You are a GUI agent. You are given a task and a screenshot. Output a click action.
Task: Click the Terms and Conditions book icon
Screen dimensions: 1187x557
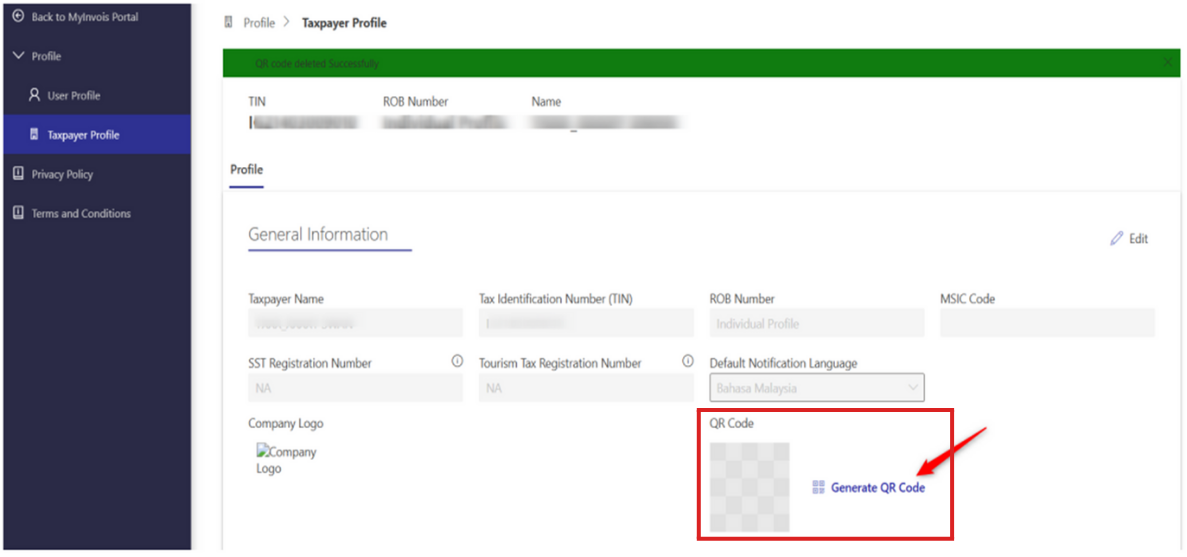coord(18,213)
